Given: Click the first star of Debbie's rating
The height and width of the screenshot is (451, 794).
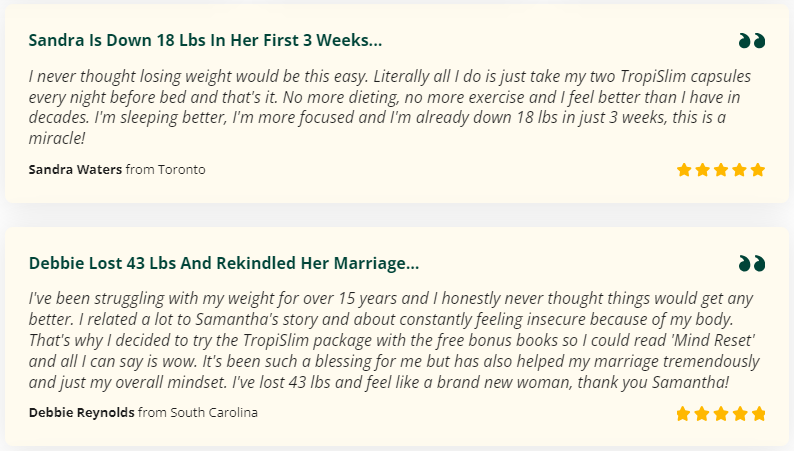Looking at the screenshot, I should pyautogui.click(x=684, y=414).
